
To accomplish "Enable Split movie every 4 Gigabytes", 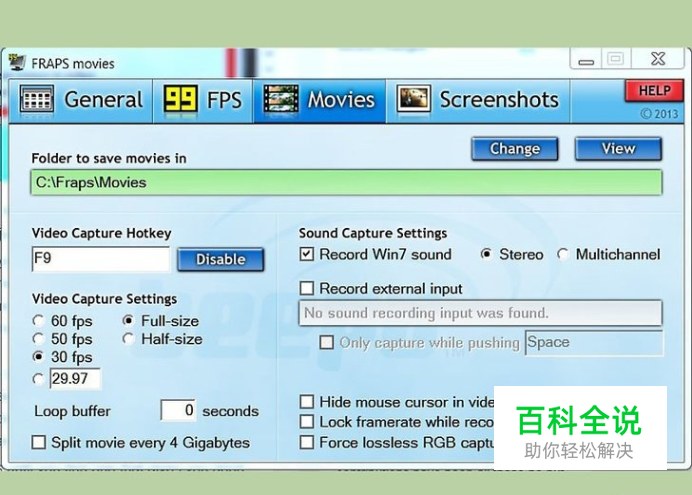I will [x=39, y=442].
